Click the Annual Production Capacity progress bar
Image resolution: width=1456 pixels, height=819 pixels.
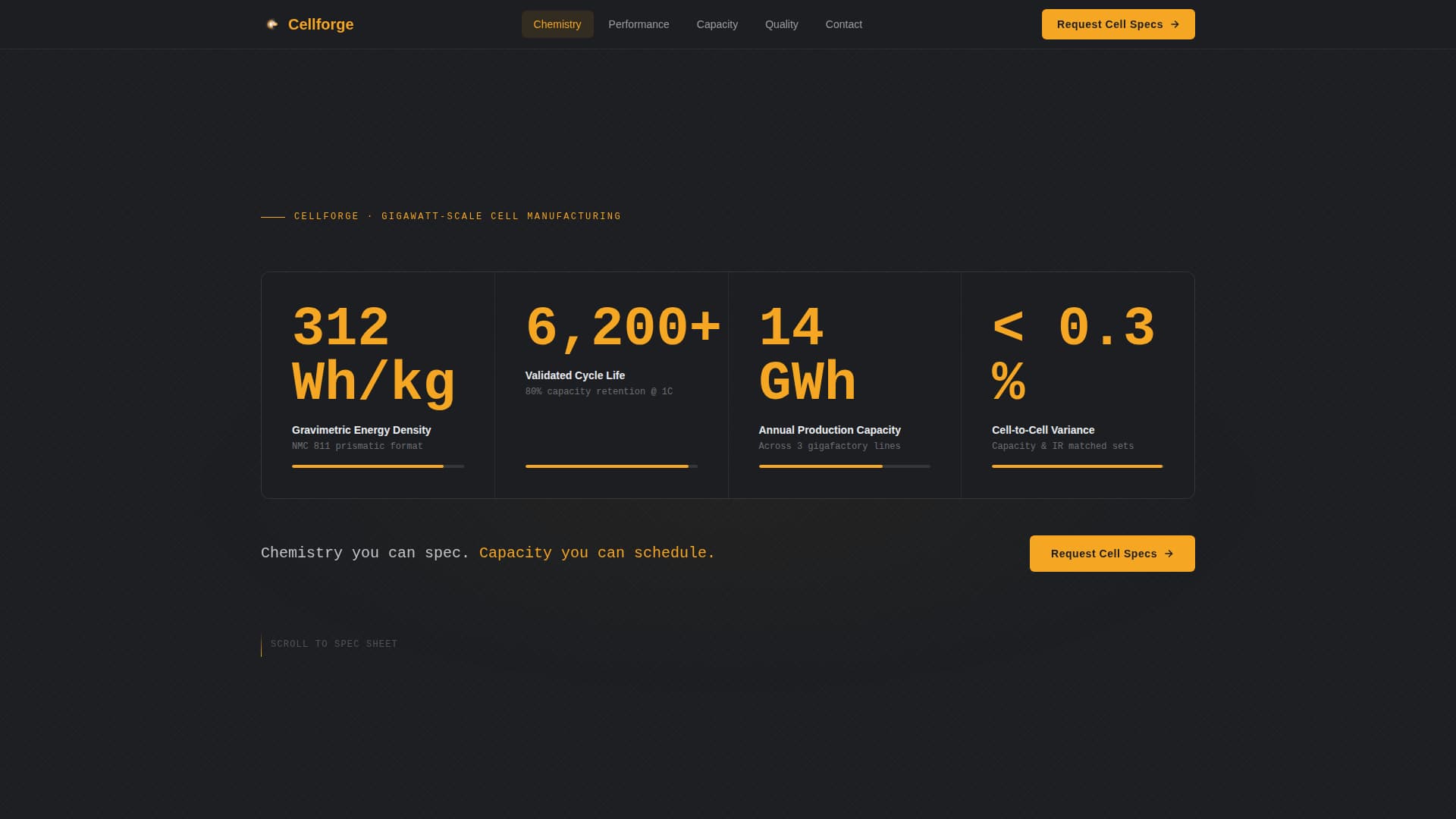tap(844, 466)
